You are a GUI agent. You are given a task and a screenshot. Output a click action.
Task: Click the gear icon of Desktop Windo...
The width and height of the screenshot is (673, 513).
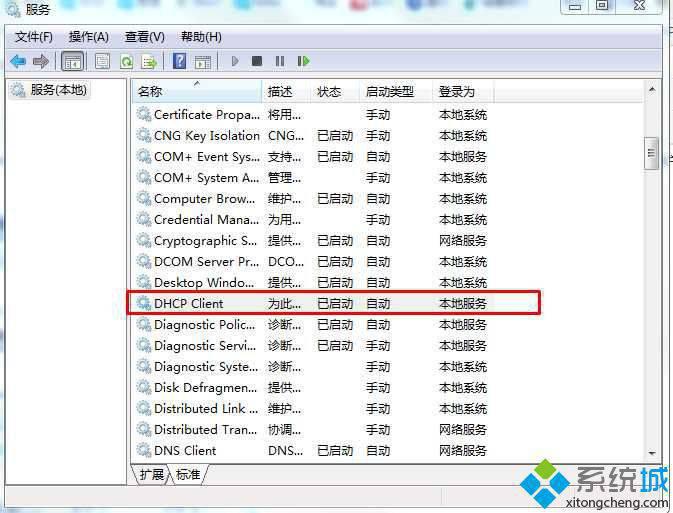143,282
